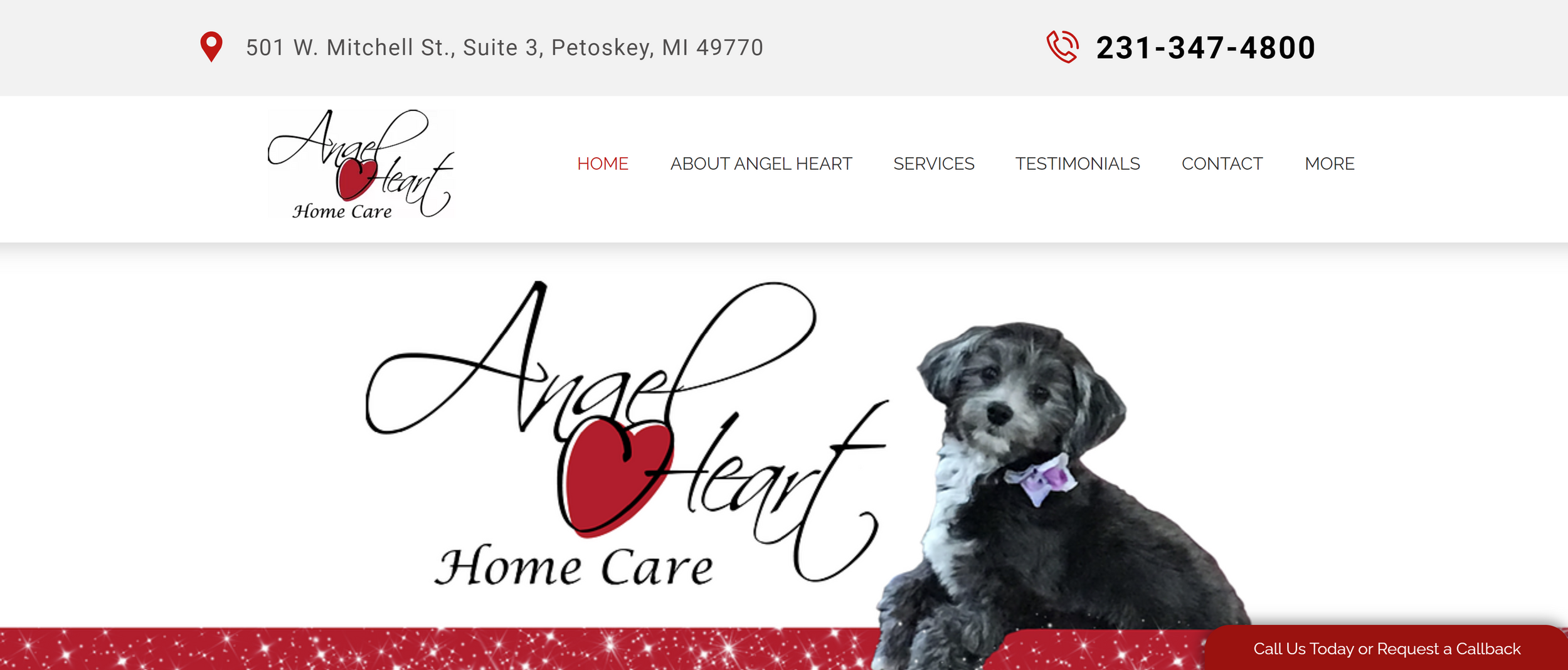Click the 501 W. Mitchell St. address
Screen dimensions: 1568x670
click(x=504, y=48)
